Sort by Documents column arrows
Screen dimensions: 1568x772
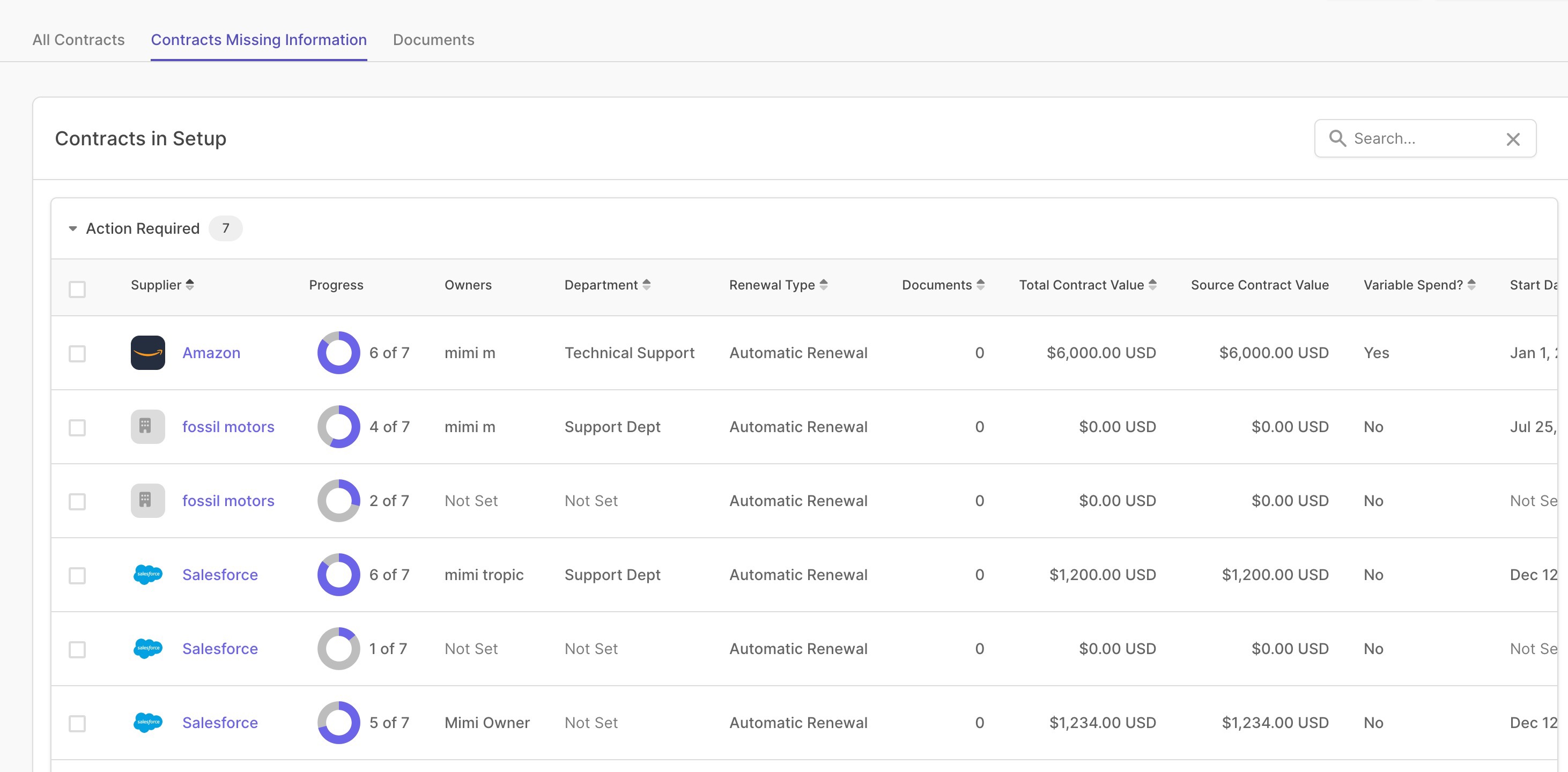(981, 285)
